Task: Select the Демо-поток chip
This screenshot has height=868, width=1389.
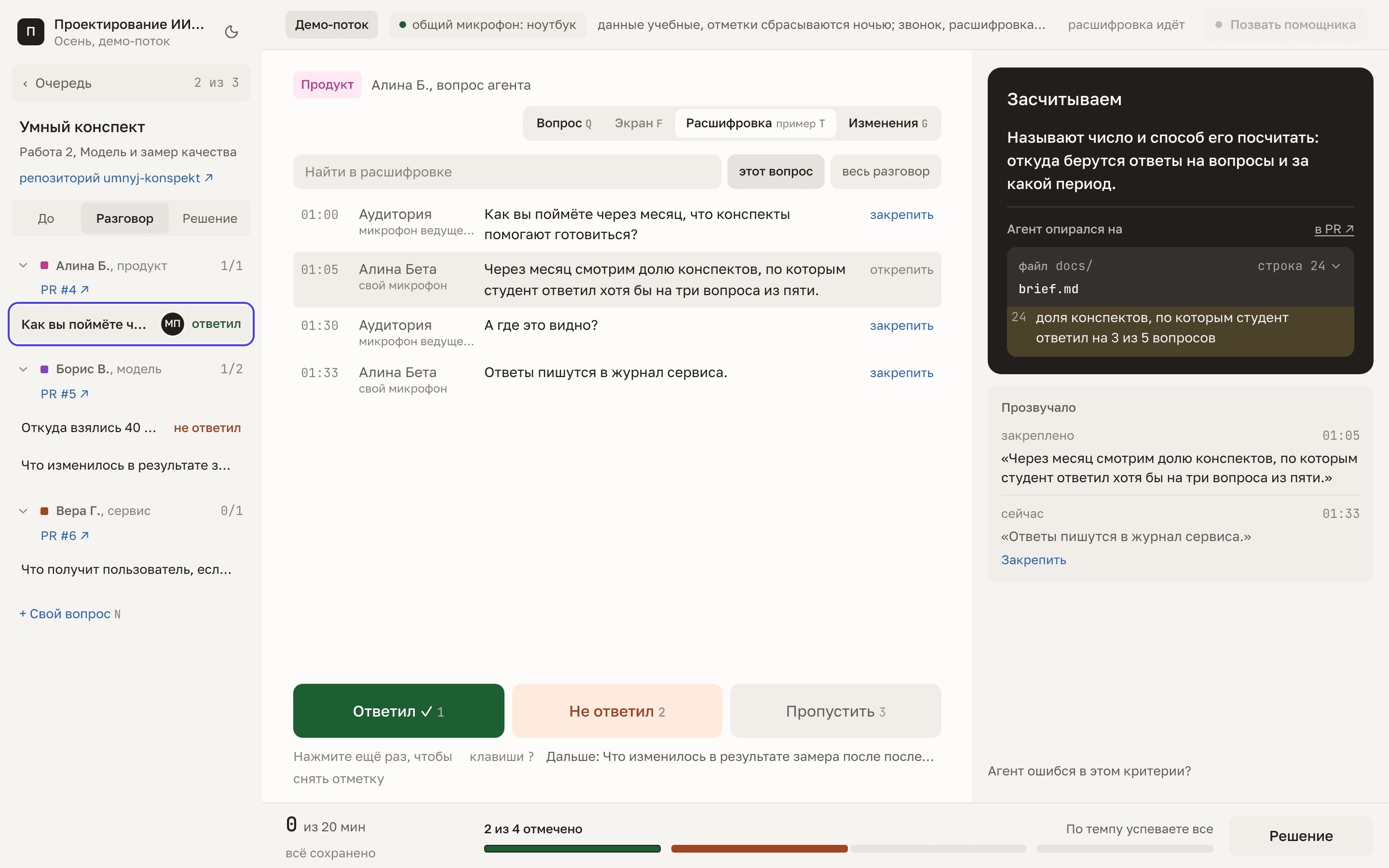Action: coord(331,25)
